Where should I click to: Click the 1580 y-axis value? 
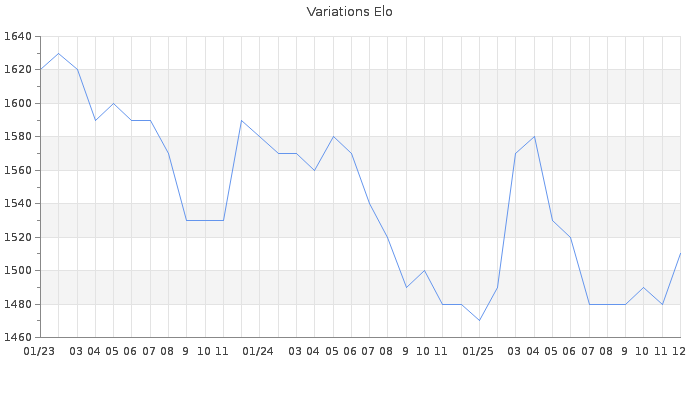(17, 137)
